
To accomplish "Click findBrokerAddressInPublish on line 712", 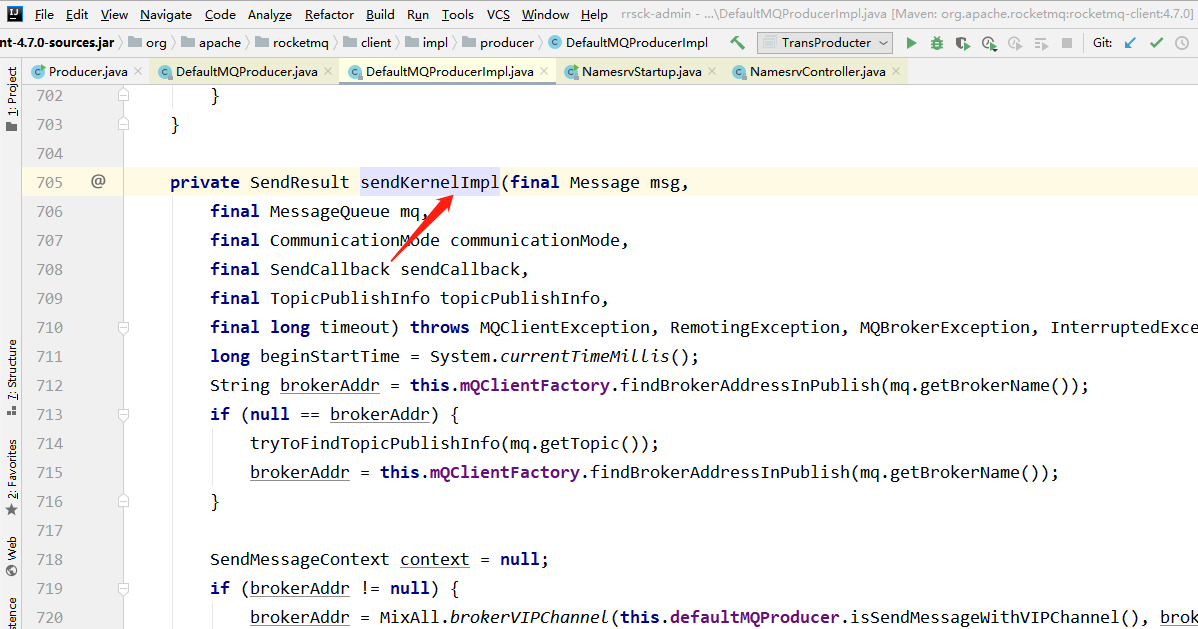I will point(750,385).
